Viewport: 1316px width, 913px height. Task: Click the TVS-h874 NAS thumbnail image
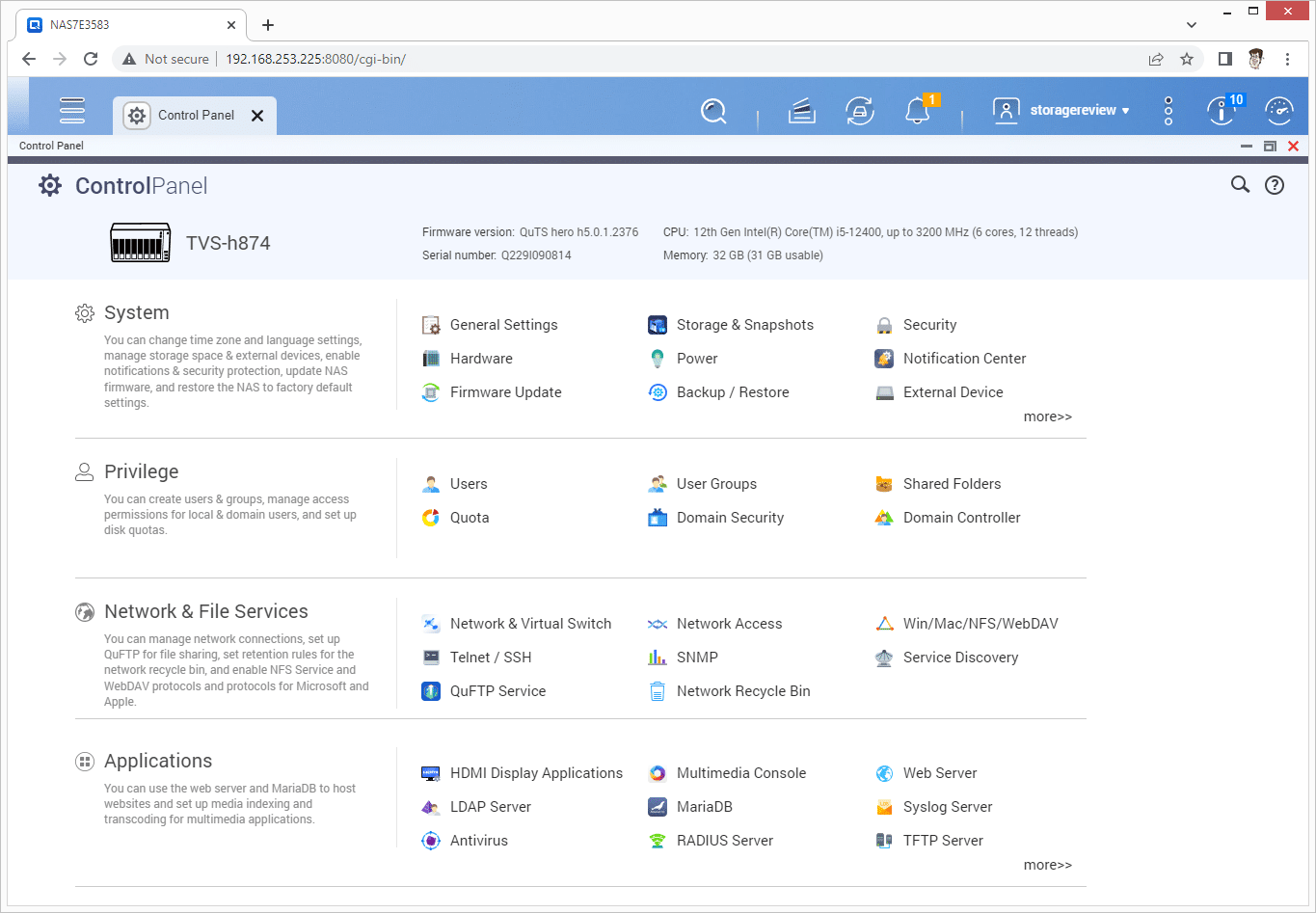pyautogui.click(x=141, y=243)
